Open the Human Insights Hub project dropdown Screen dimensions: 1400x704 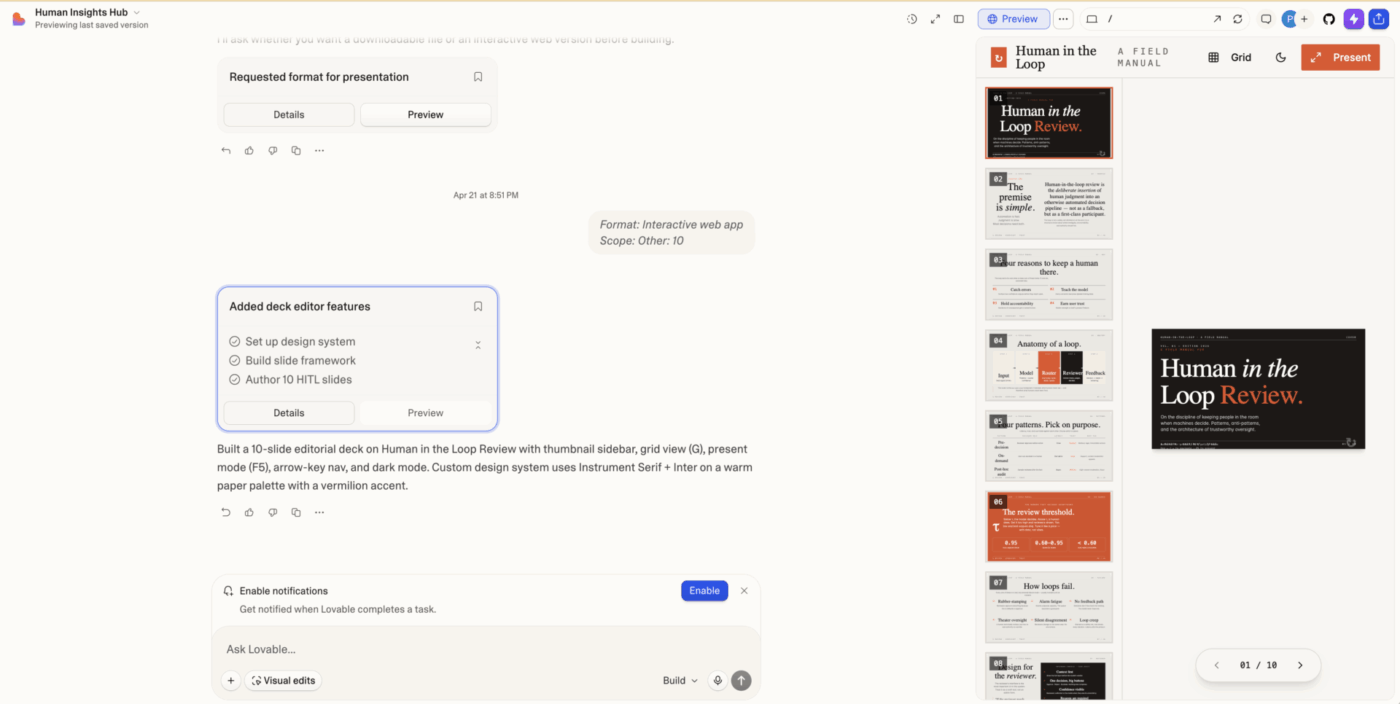click(x=88, y=12)
